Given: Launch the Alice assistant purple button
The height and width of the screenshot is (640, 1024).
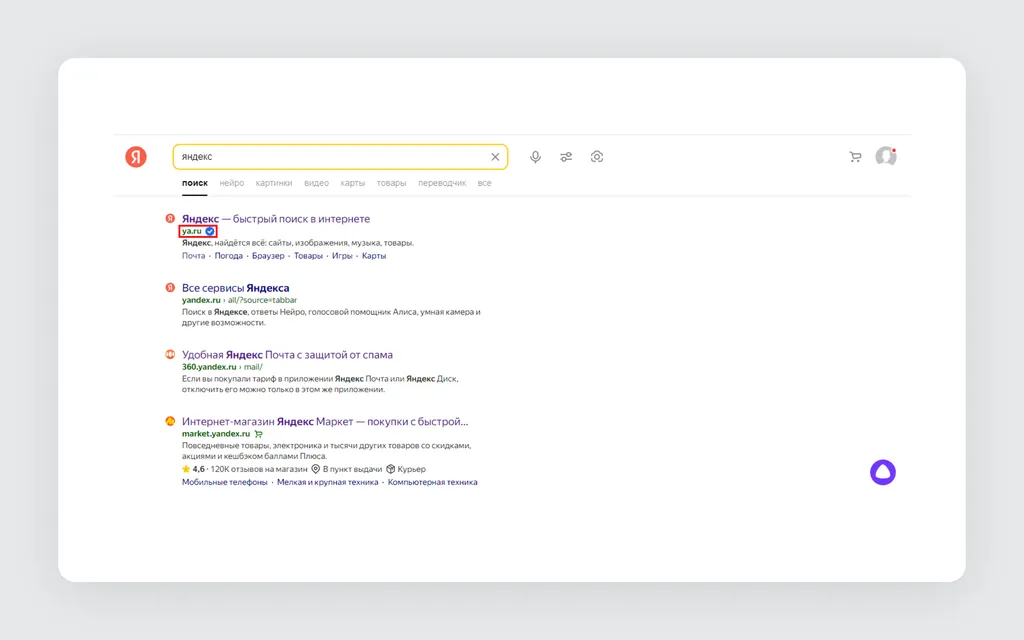Looking at the screenshot, I should [883, 472].
